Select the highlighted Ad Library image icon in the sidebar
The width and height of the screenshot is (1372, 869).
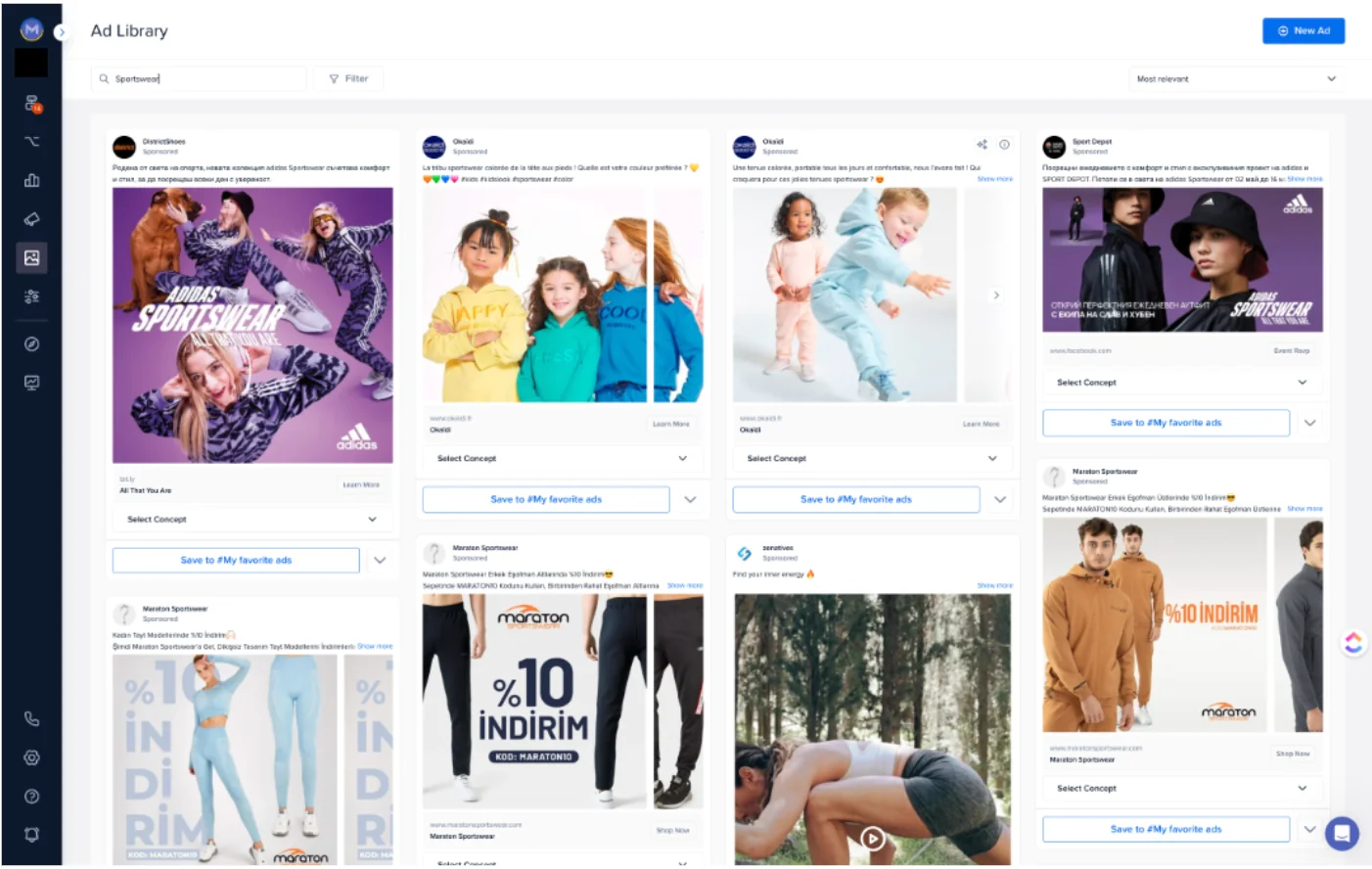click(x=31, y=257)
